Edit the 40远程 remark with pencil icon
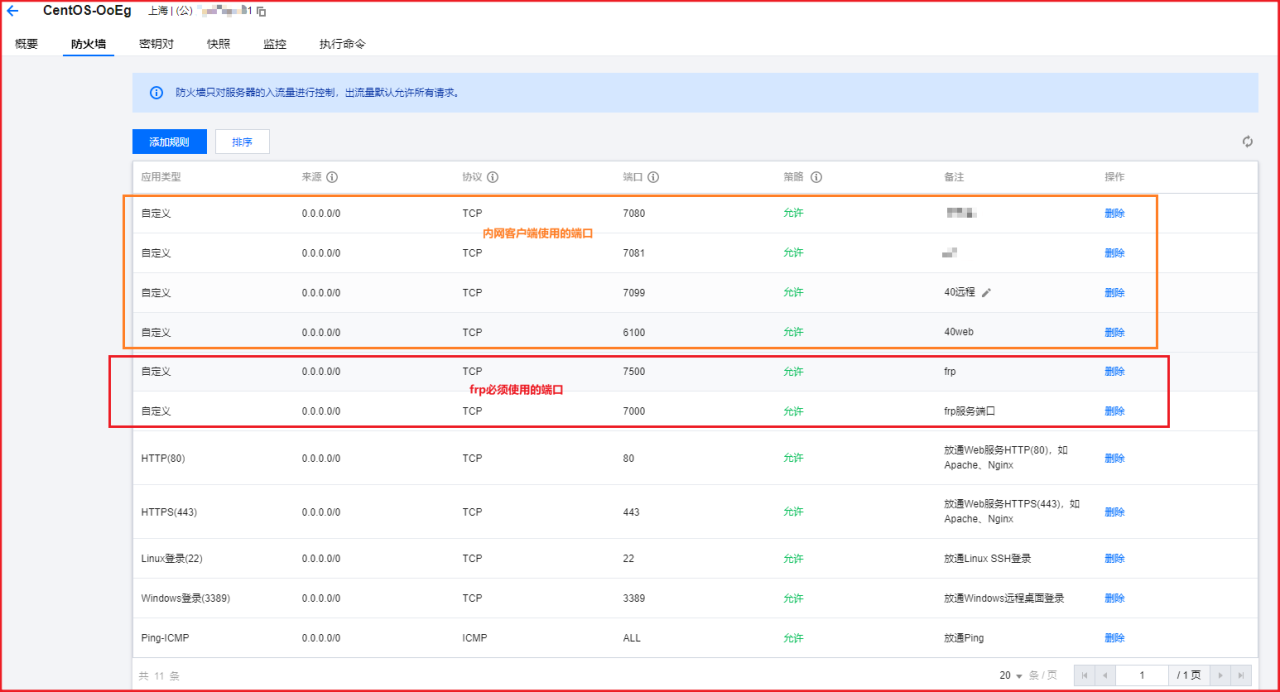This screenshot has width=1280, height=692. [986, 293]
